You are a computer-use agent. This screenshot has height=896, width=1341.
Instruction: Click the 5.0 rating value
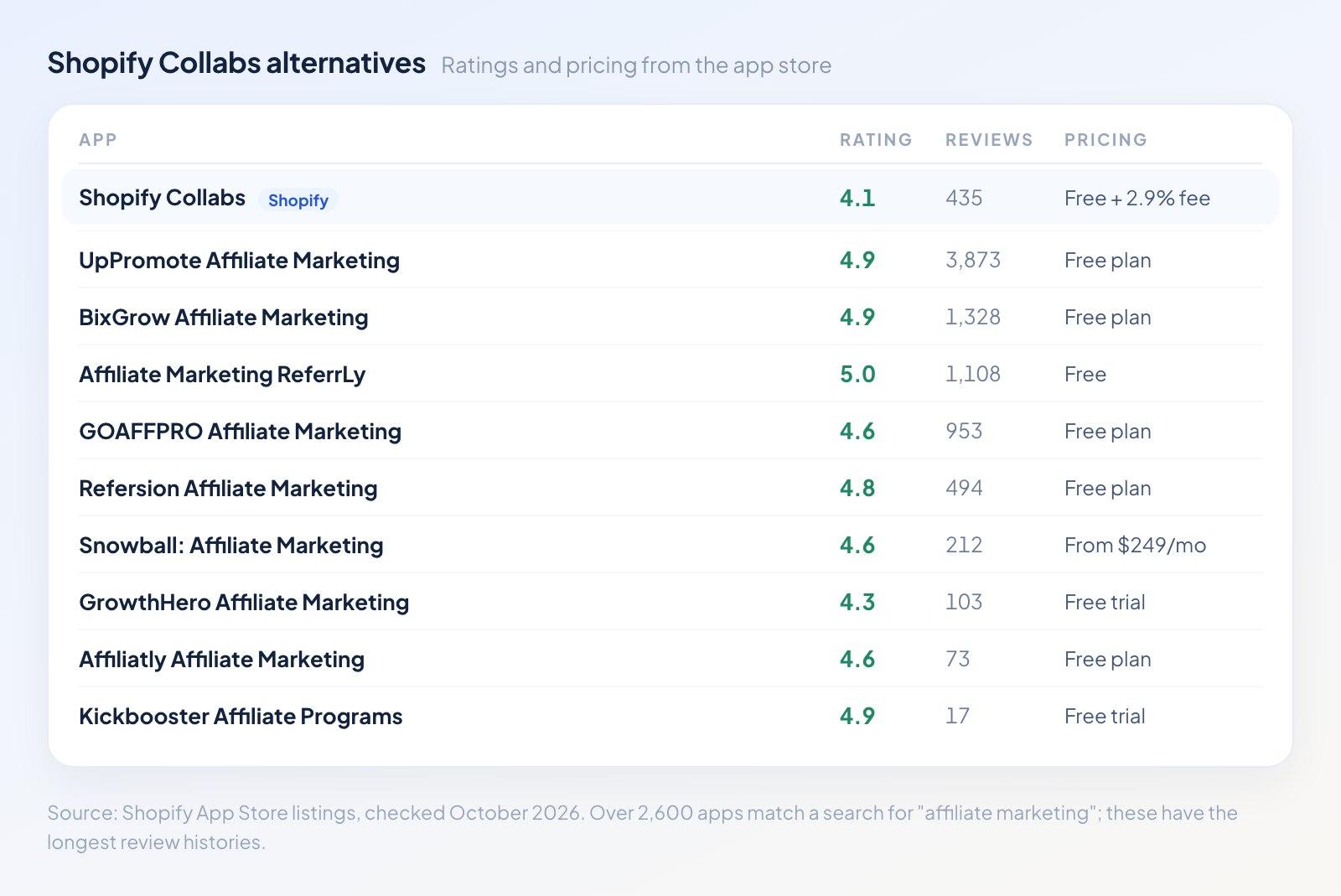click(x=857, y=375)
